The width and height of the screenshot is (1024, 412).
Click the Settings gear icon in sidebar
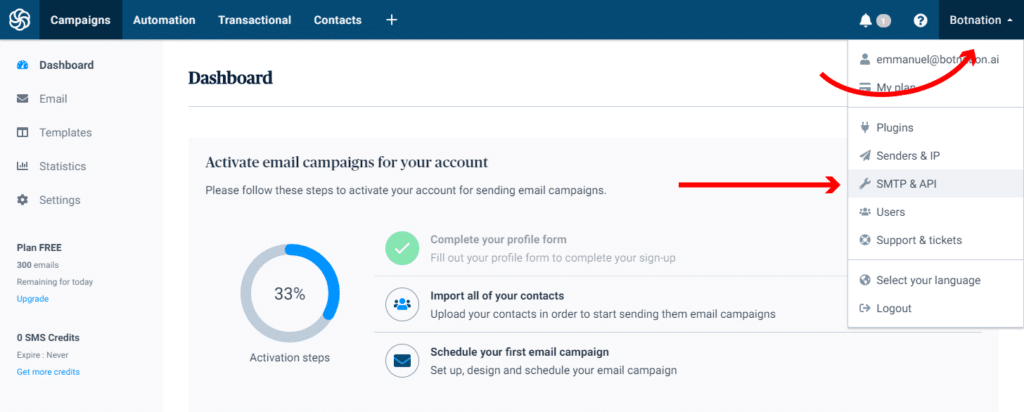(22, 200)
